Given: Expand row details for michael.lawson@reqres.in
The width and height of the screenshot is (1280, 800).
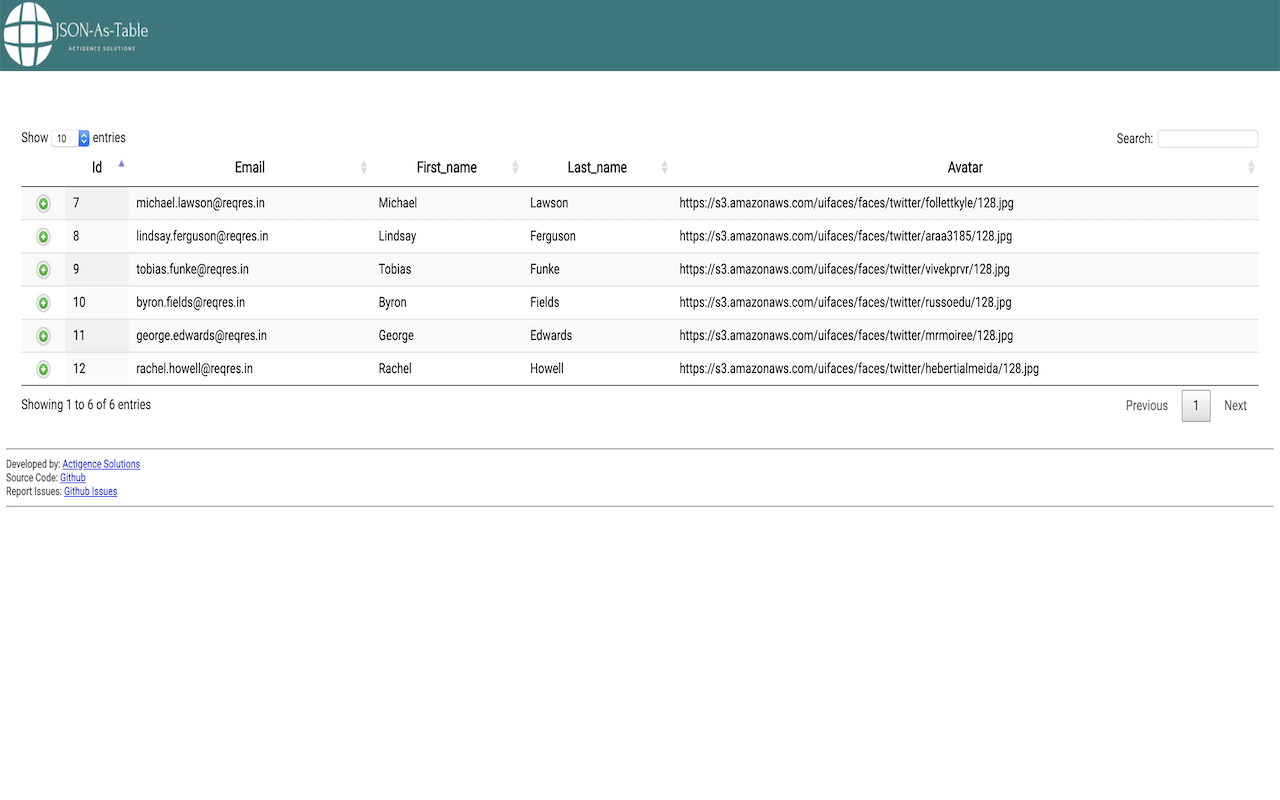Looking at the screenshot, I should 43,203.
